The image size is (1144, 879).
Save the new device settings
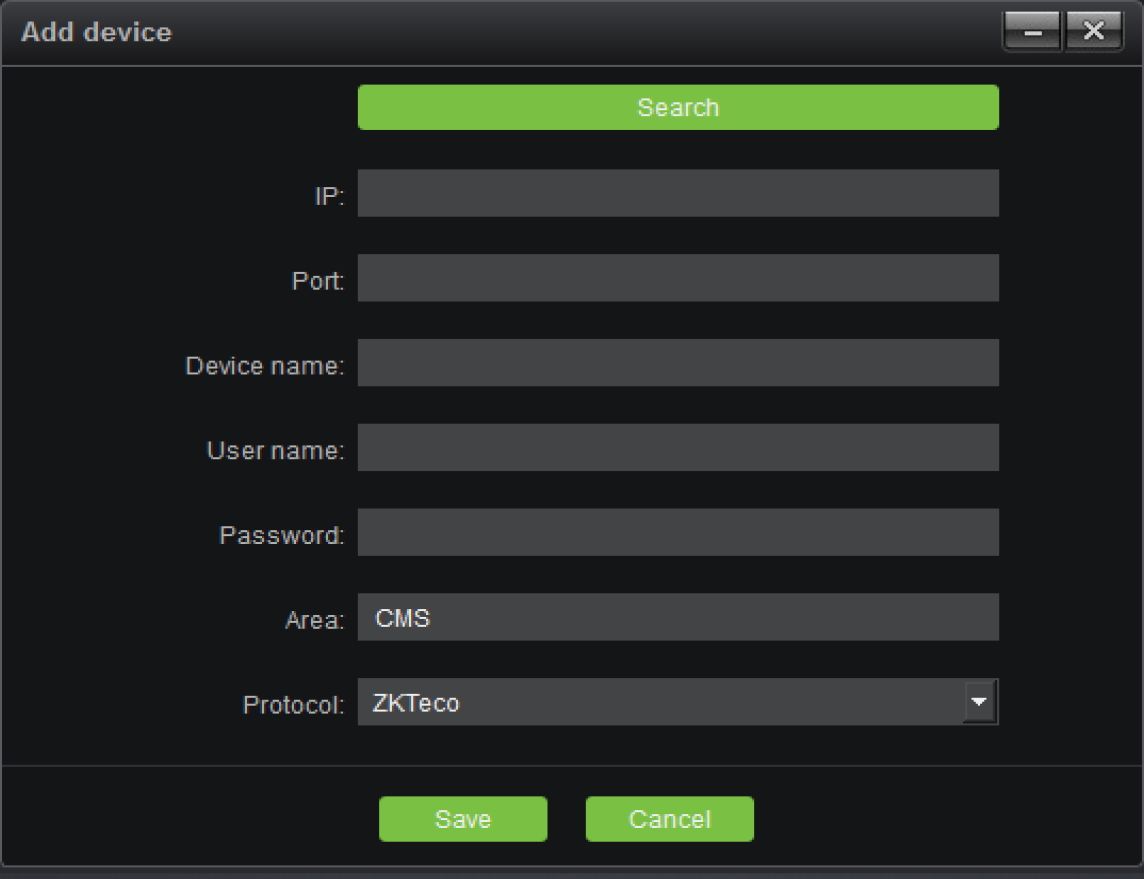coord(463,819)
